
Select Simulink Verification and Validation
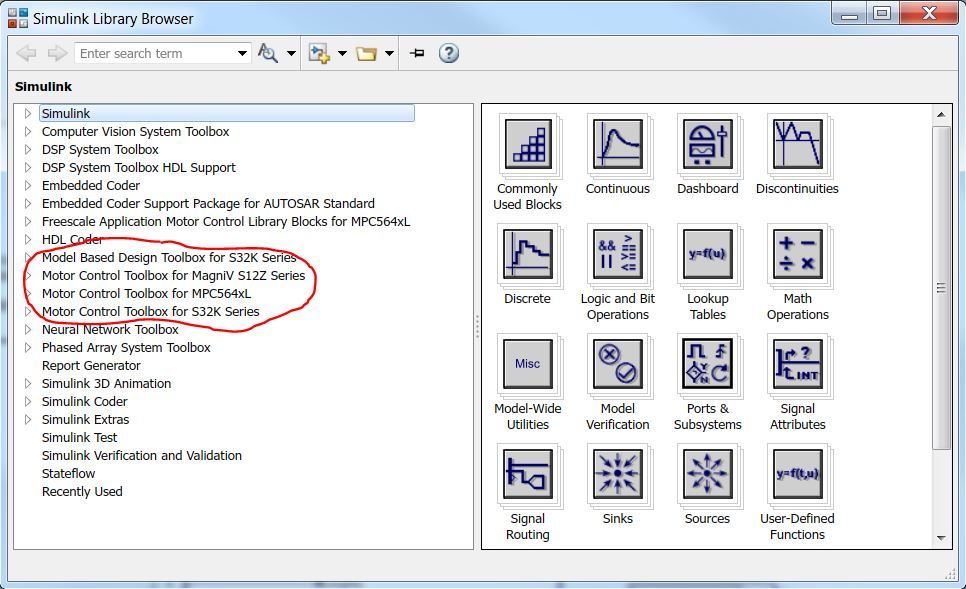click(142, 455)
